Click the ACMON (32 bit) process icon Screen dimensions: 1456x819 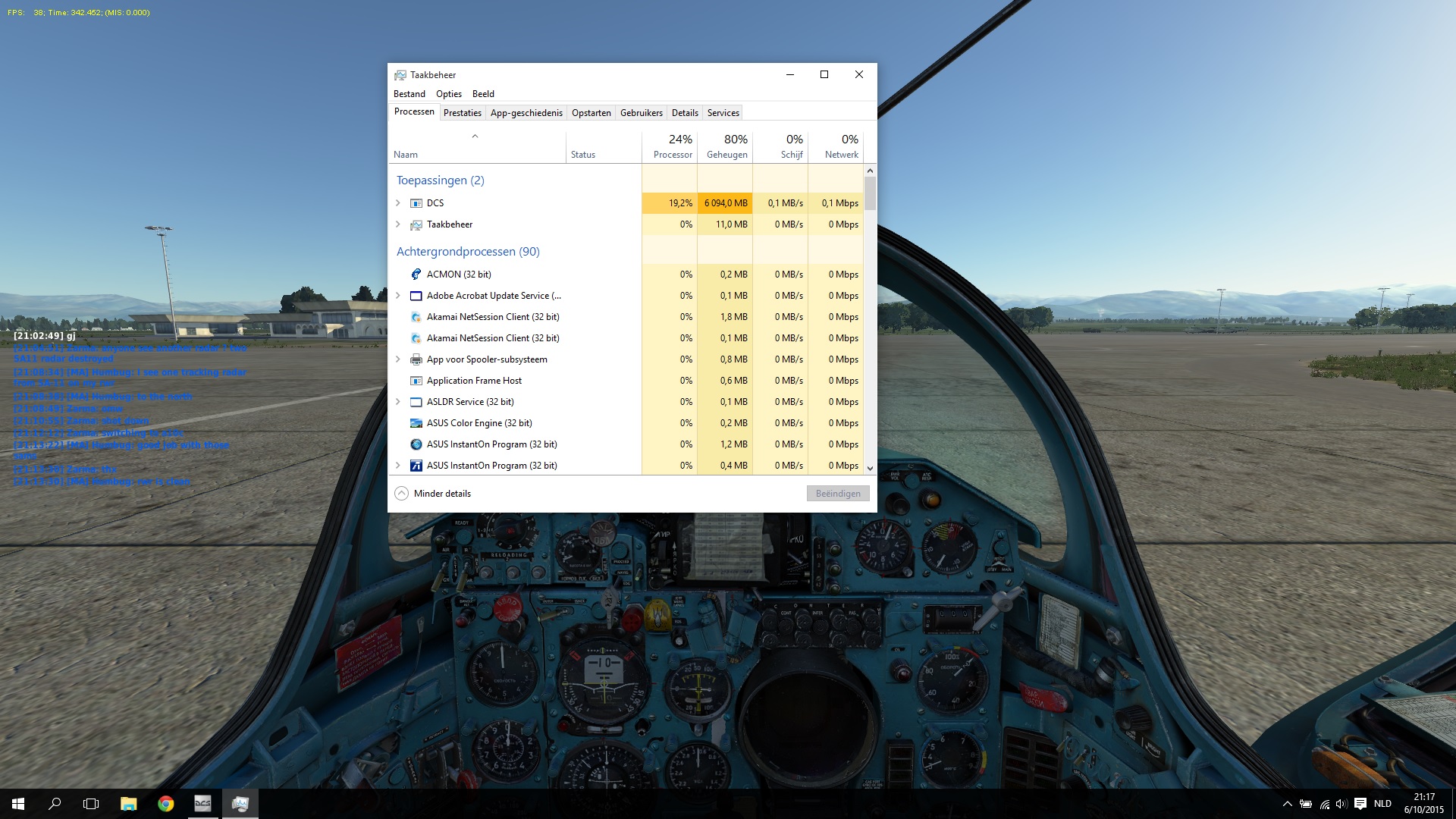point(416,275)
